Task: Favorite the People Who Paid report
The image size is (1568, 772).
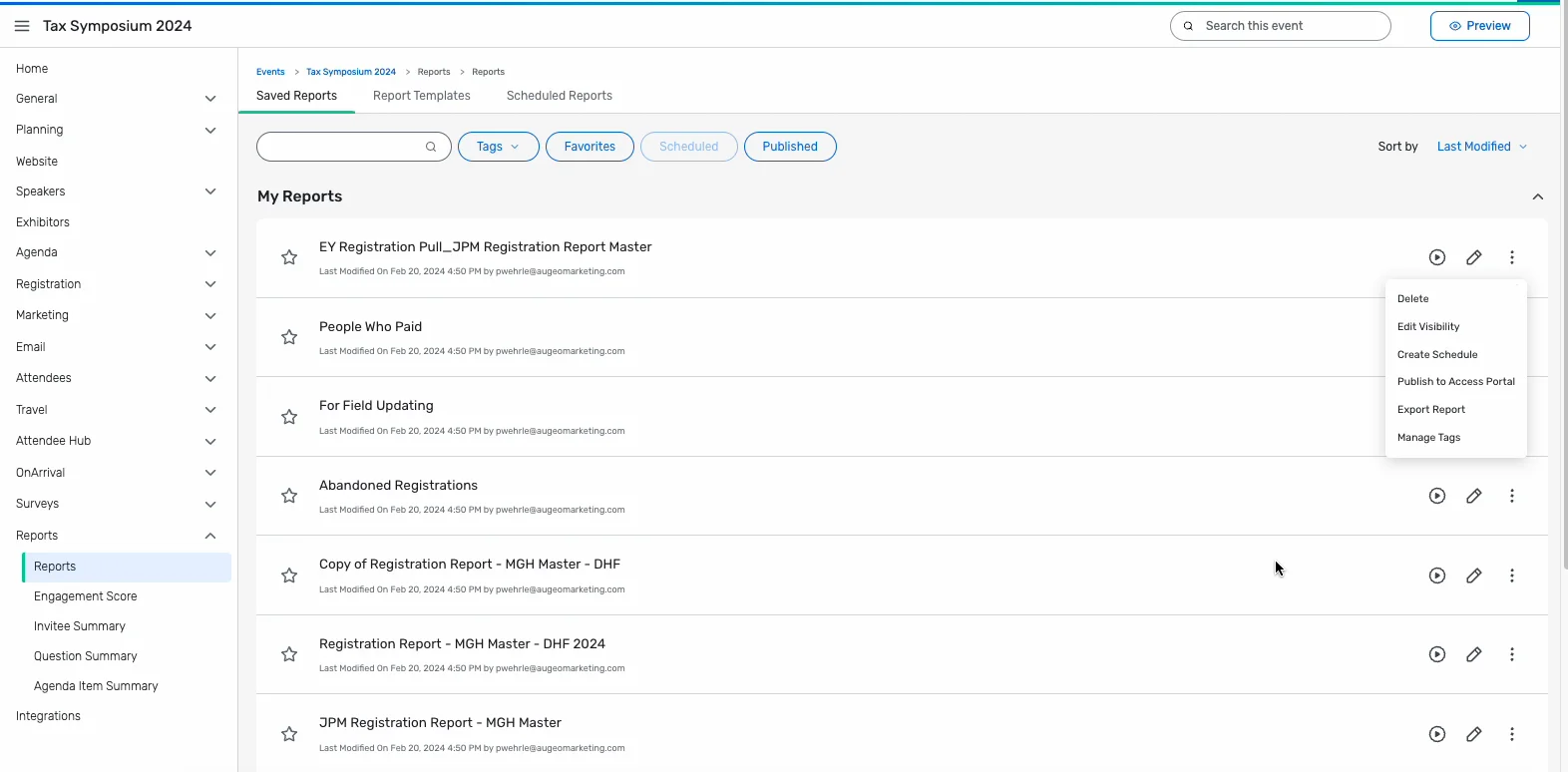Action: point(289,337)
